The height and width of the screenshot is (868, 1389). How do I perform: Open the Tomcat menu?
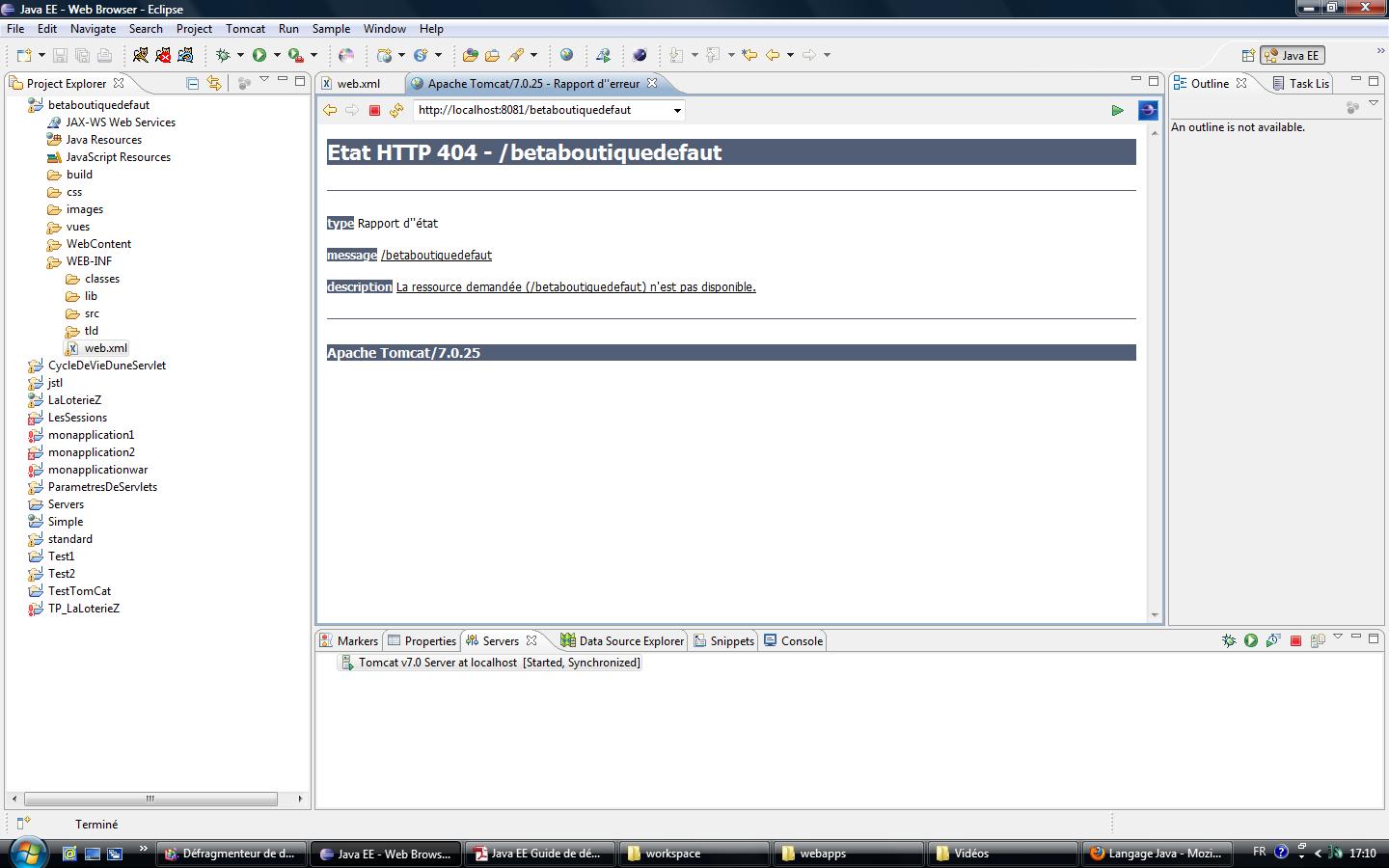coord(245,29)
